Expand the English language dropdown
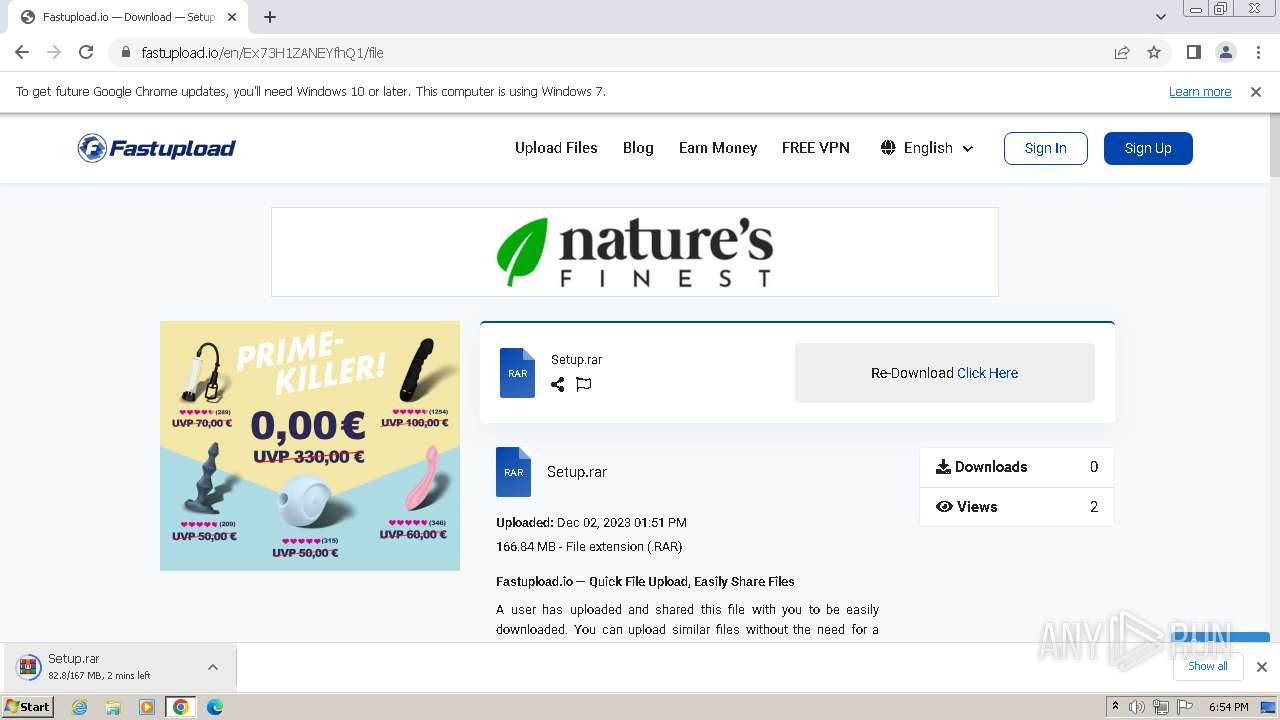 tap(927, 148)
